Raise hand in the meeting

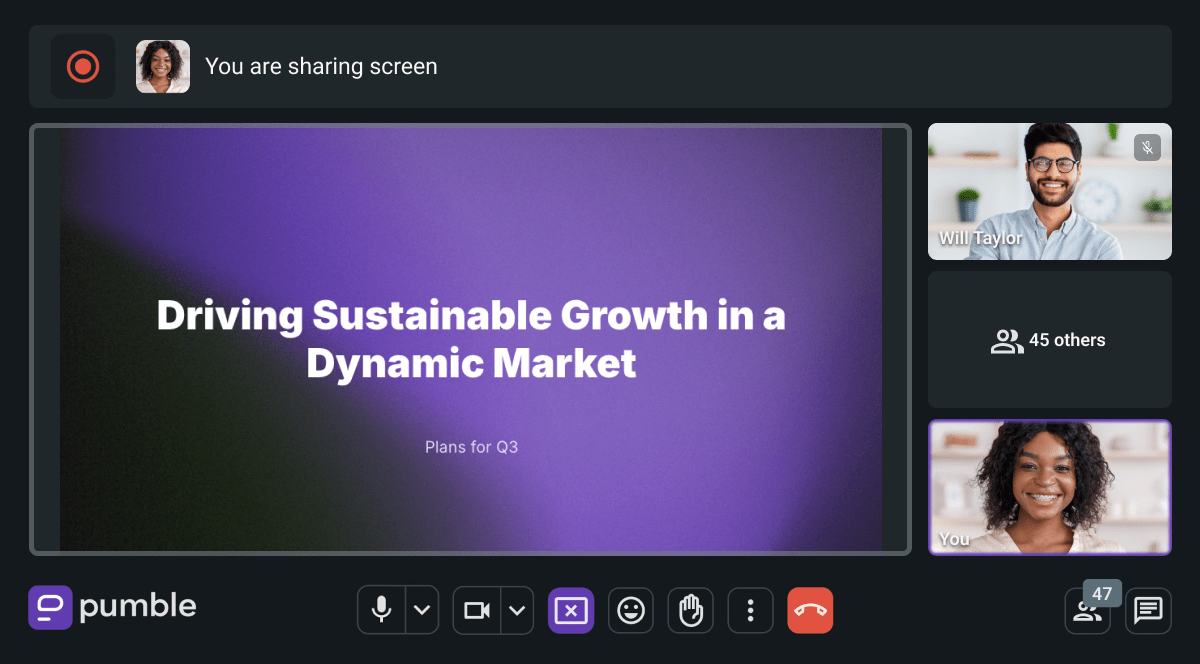pyautogui.click(x=691, y=610)
